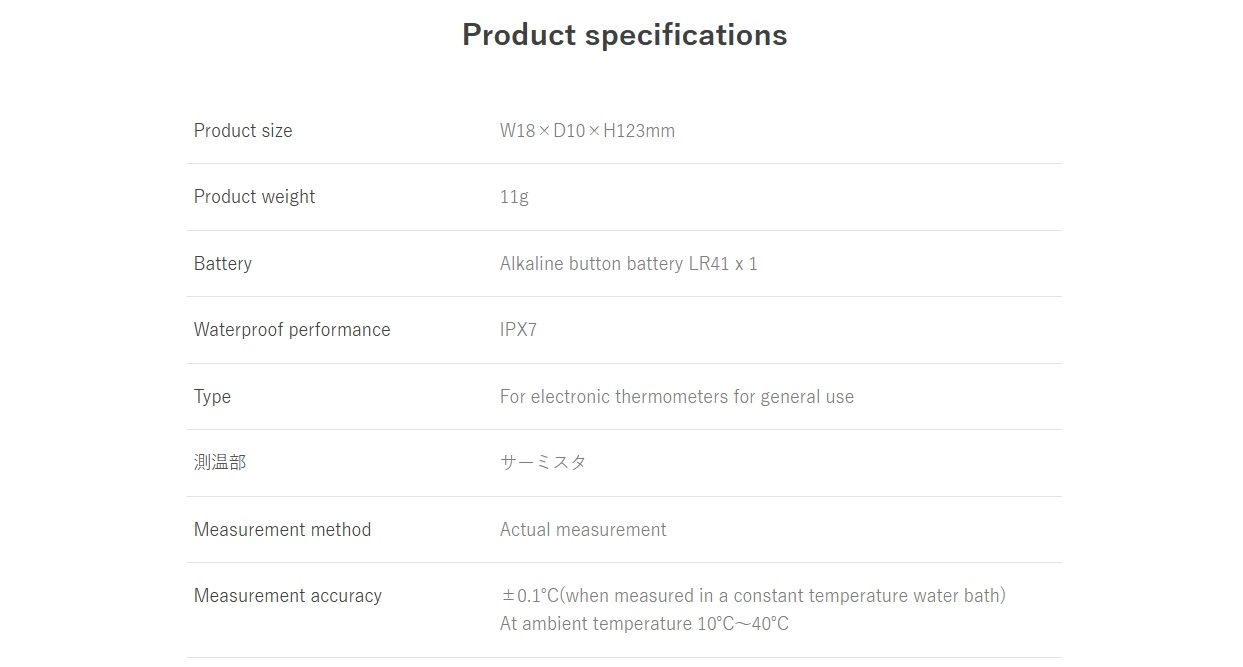Select the 測温部 row label
Image resolution: width=1243 pixels, height=667 pixels.
220,463
